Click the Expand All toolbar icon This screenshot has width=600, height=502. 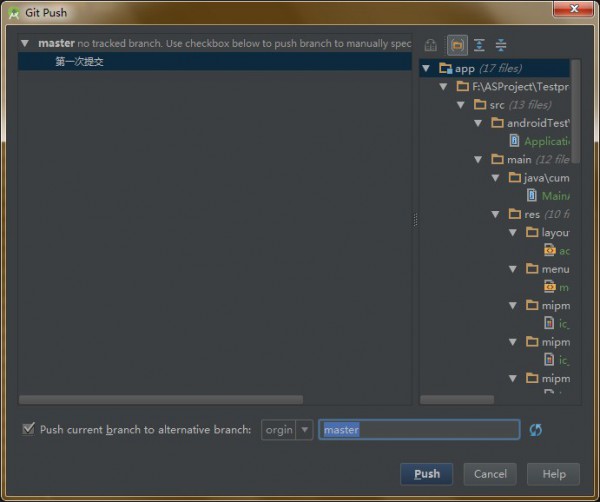click(x=479, y=45)
